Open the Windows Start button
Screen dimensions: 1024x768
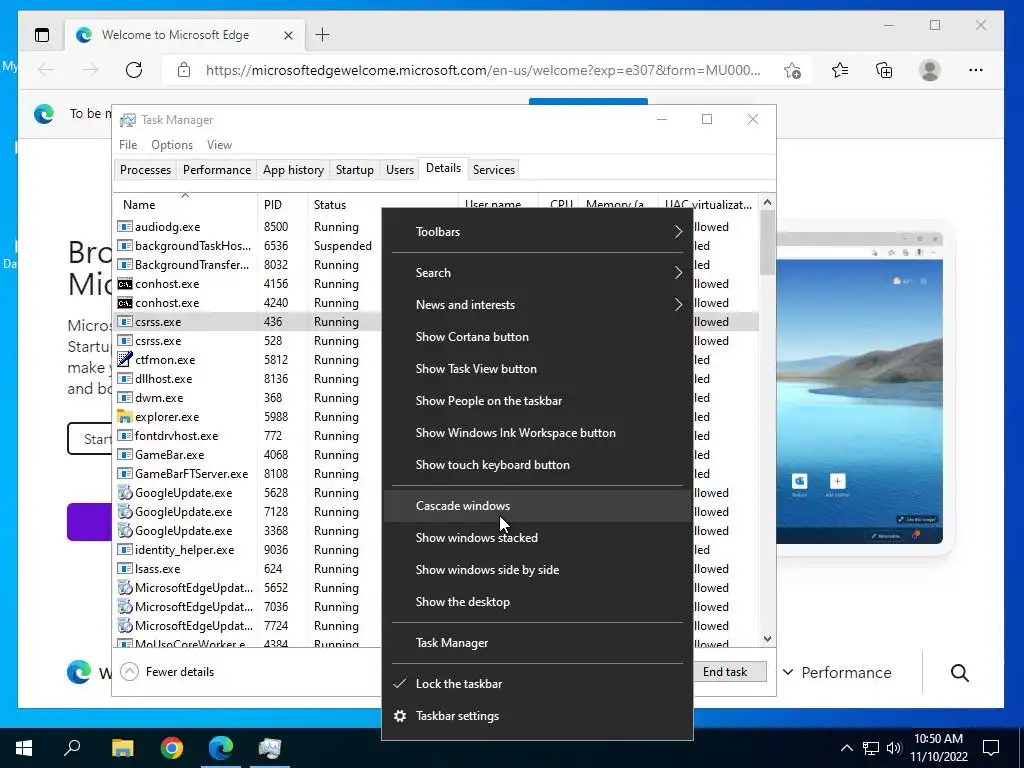tap(24, 748)
